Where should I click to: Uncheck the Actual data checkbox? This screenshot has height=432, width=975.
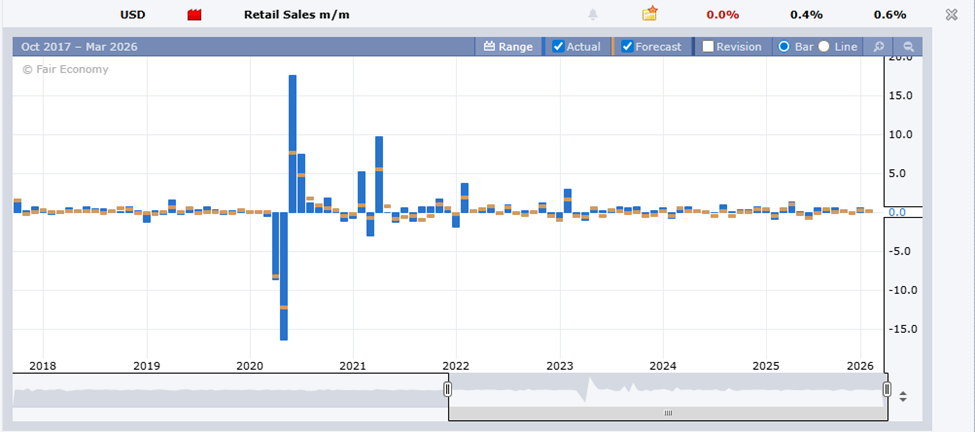558,47
